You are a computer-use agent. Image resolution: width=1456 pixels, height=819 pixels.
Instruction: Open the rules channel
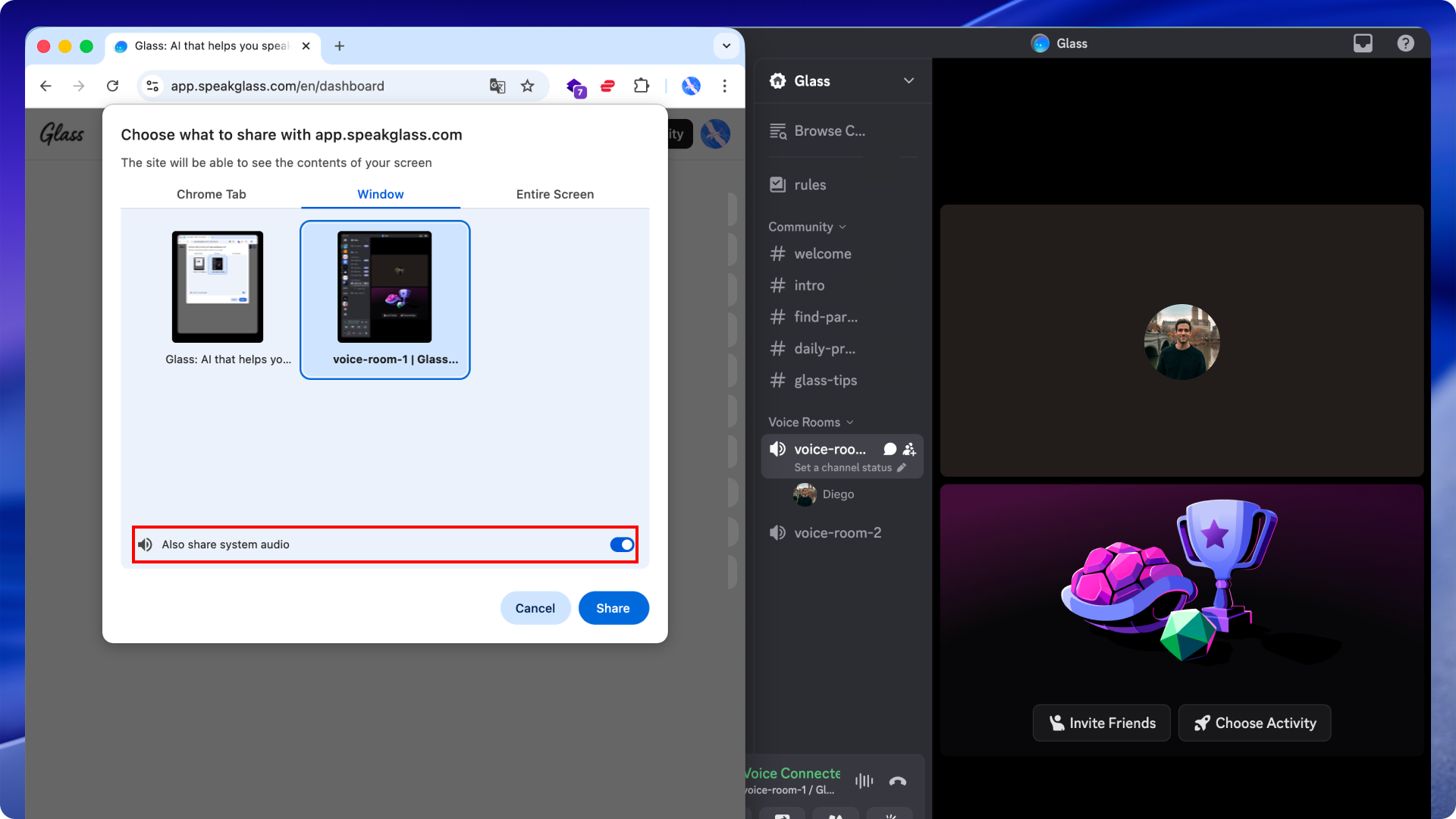pos(811,184)
